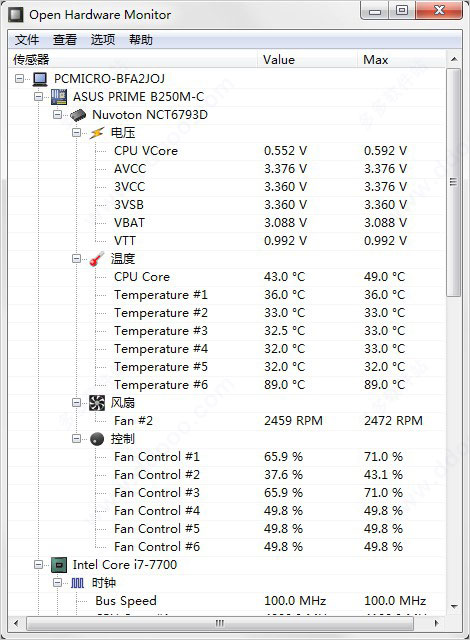Screen dimensions: 470x640
Task: Collapse the Intel Core i7-7700 node
Action: (x=38, y=564)
